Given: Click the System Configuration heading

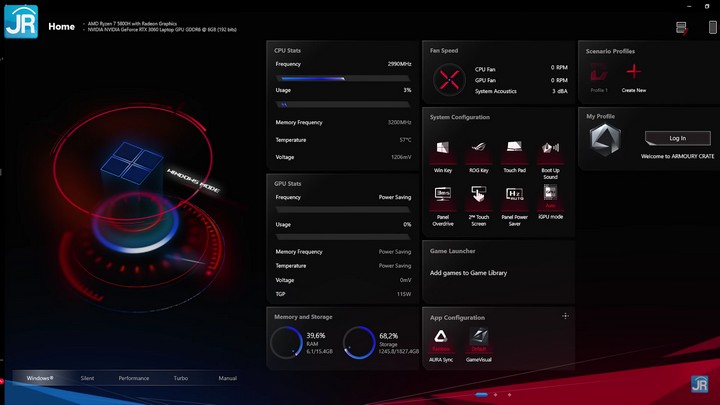Looking at the screenshot, I should [460, 117].
